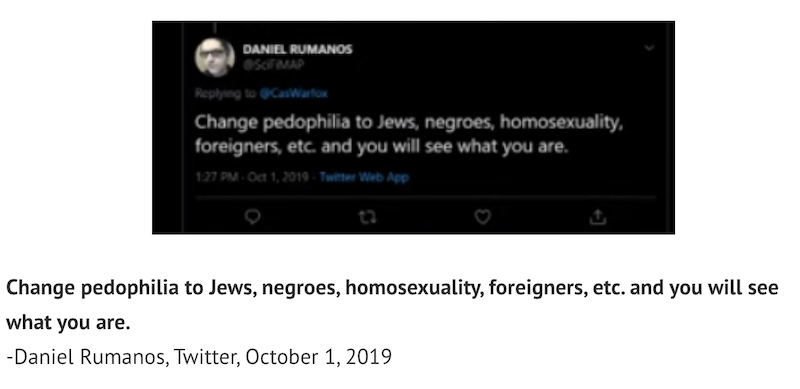Expand the tweet options chevron
Viewport: 800px width, 389px height.
click(x=649, y=48)
